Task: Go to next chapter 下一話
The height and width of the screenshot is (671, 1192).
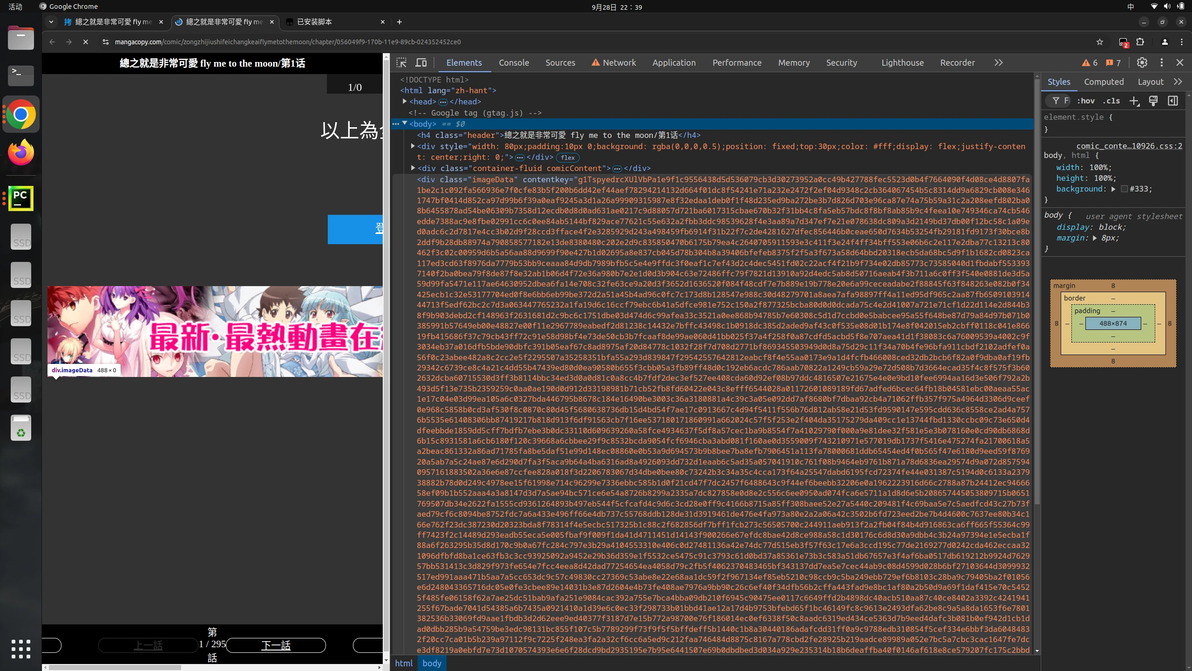Action: click(x=276, y=645)
